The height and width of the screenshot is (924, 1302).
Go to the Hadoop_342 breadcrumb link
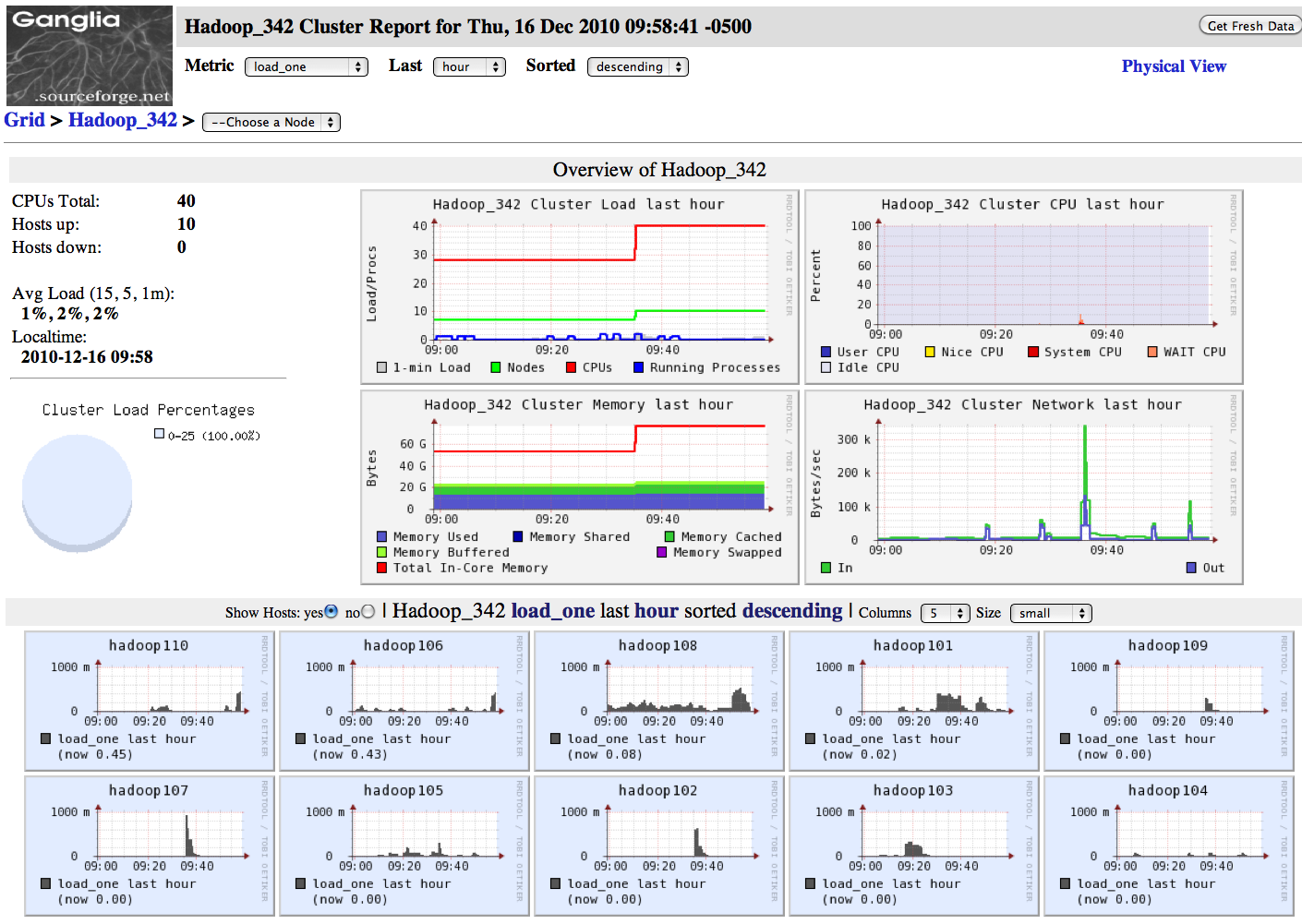pyautogui.click(x=123, y=120)
